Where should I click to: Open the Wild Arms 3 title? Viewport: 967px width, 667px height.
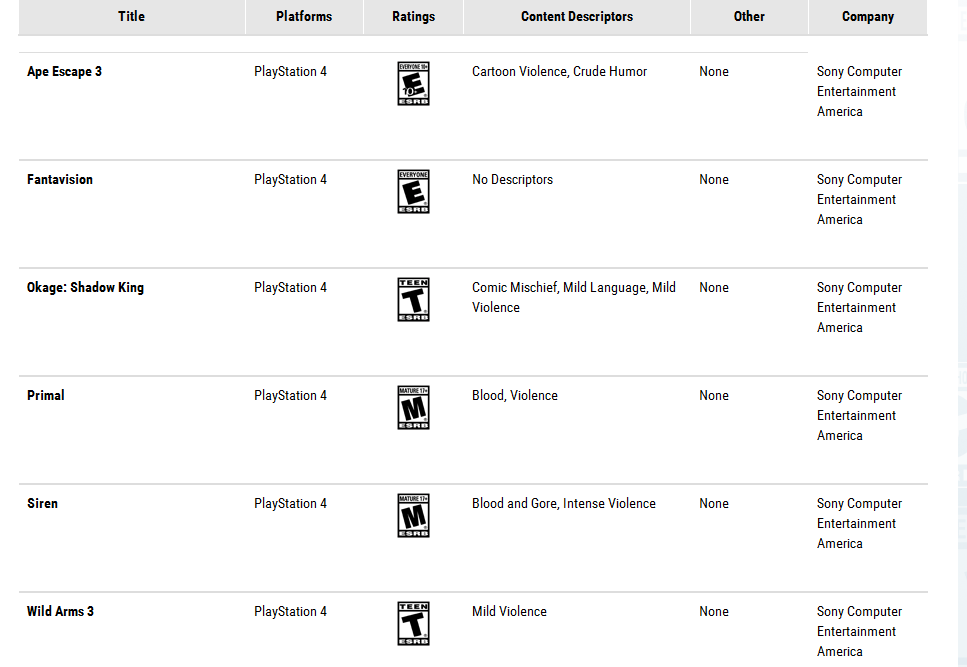point(60,612)
